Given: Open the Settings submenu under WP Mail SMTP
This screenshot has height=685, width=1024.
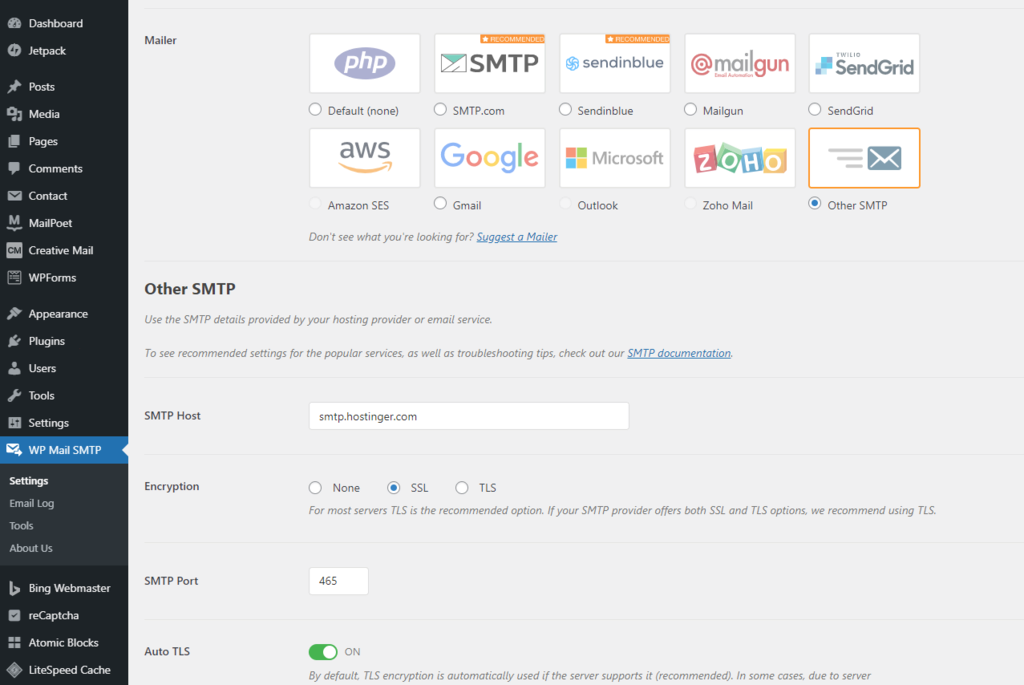Looking at the screenshot, I should 29,481.
